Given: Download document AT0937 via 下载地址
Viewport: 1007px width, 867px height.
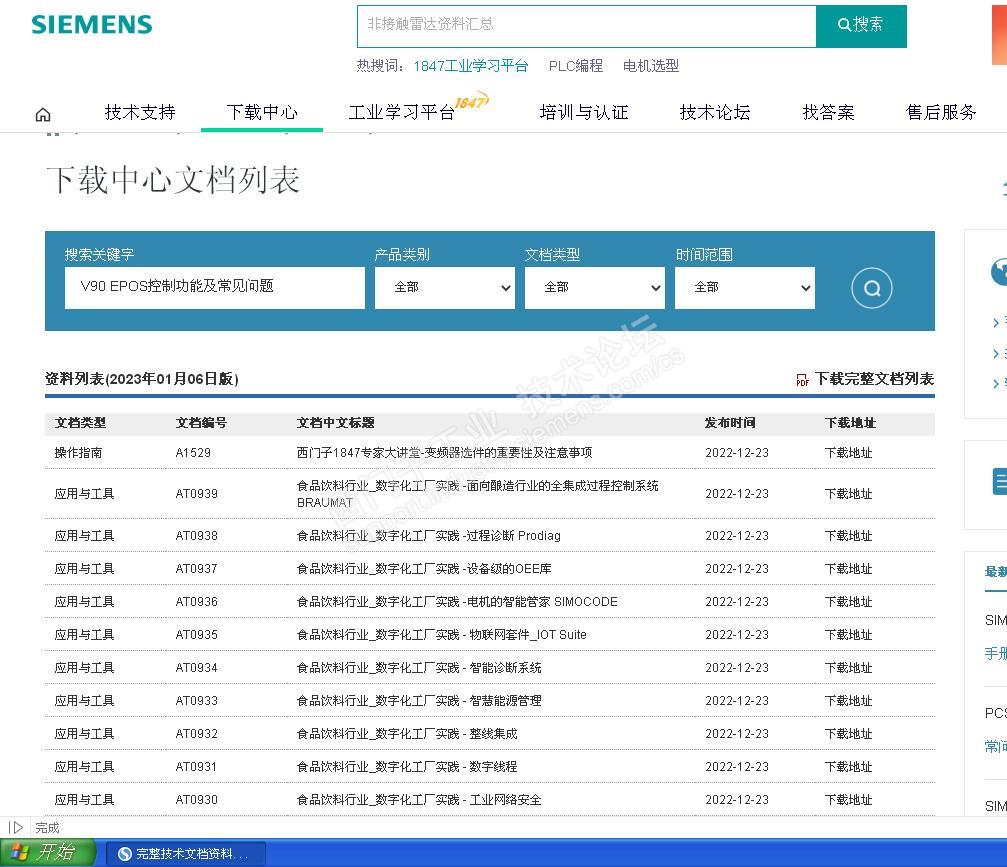Looking at the screenshot, I should [848, 569].
